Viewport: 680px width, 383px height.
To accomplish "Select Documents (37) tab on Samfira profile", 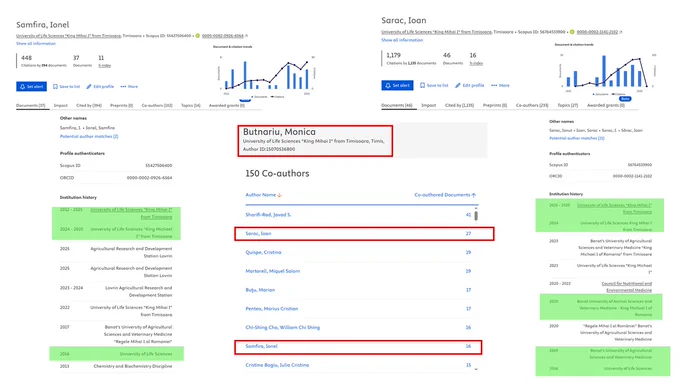I will pyautogui.click(x=31, y=105).
